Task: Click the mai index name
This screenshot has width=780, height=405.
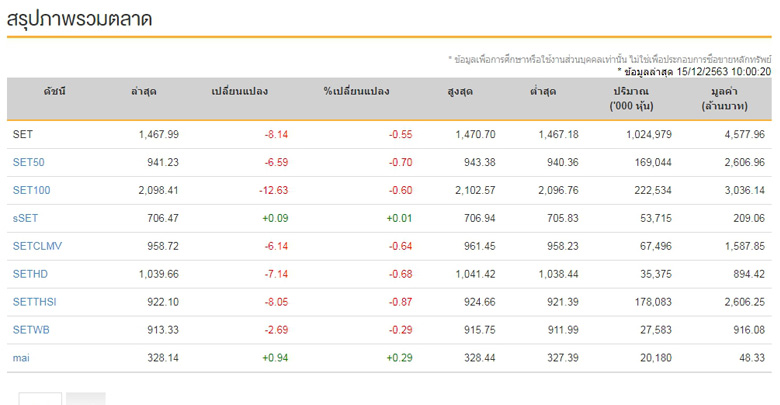Action: coord(21,358)
